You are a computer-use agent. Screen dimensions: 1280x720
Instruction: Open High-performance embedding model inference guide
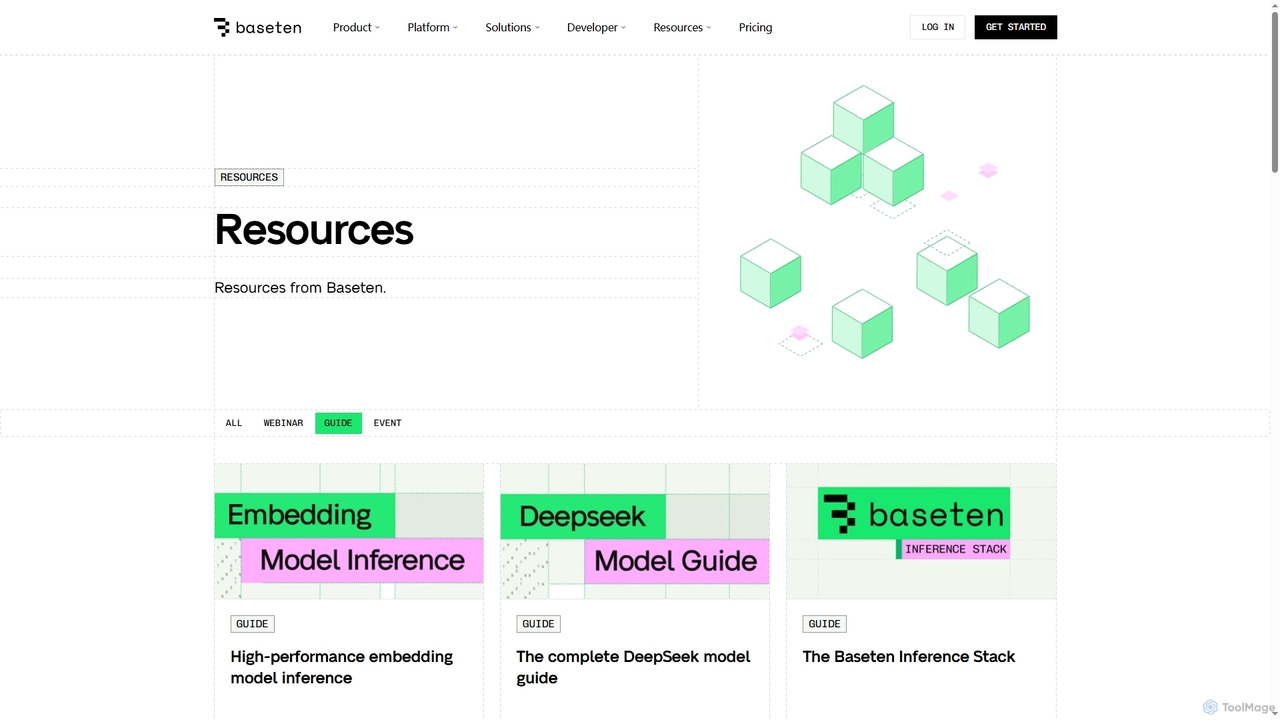point(341,667)
